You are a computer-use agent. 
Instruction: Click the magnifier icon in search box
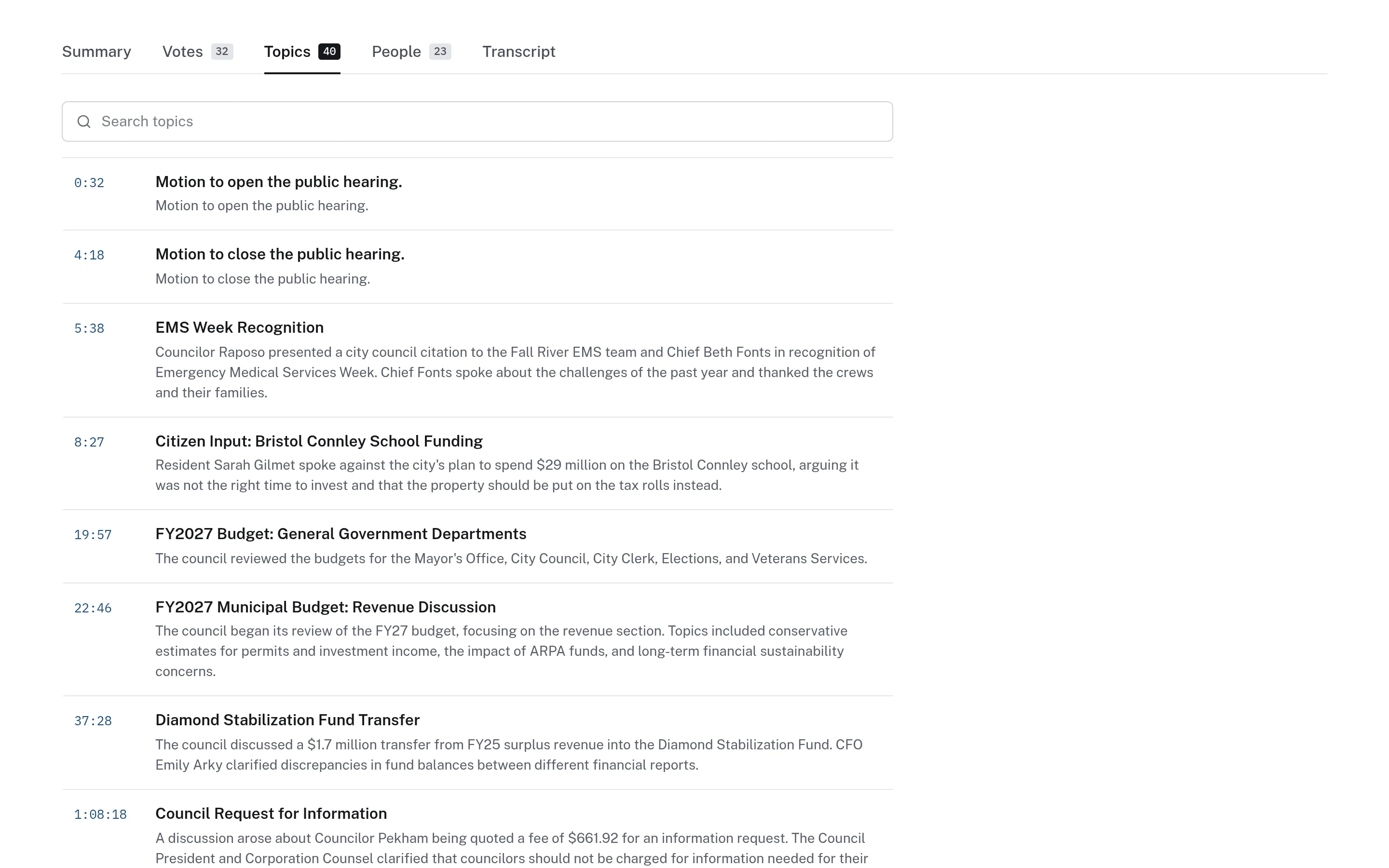(x=84, y=122)
